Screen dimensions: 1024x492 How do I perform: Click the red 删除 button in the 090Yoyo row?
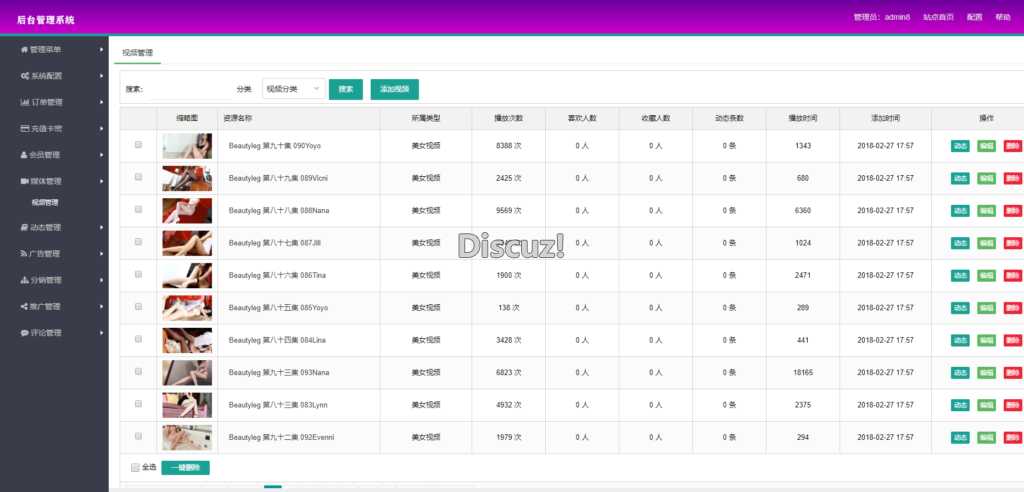click(x=1012, y=146)
